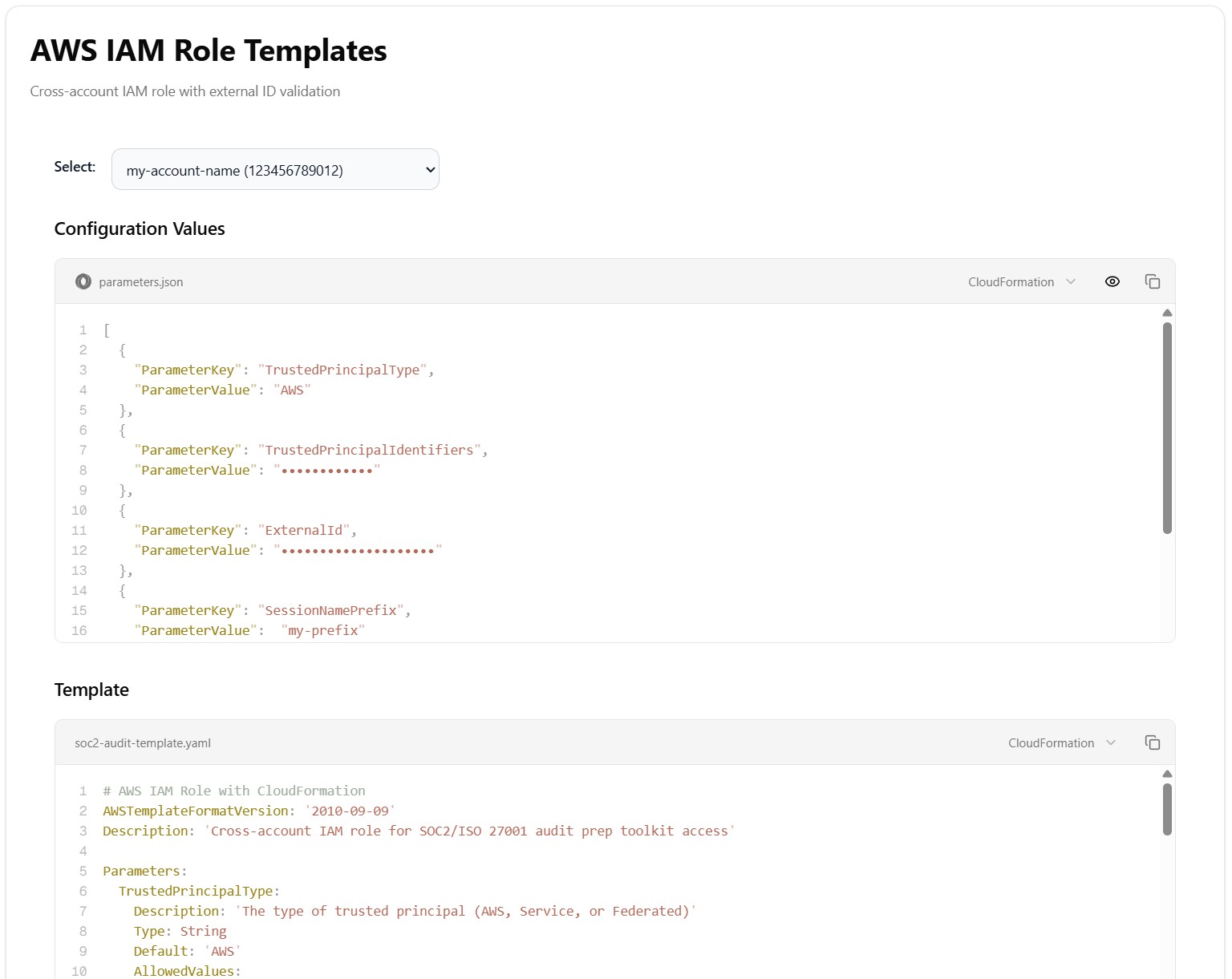Click the masked ExternalId parameter value
The height and width of the screenshot is (979, 1232).
358,551
